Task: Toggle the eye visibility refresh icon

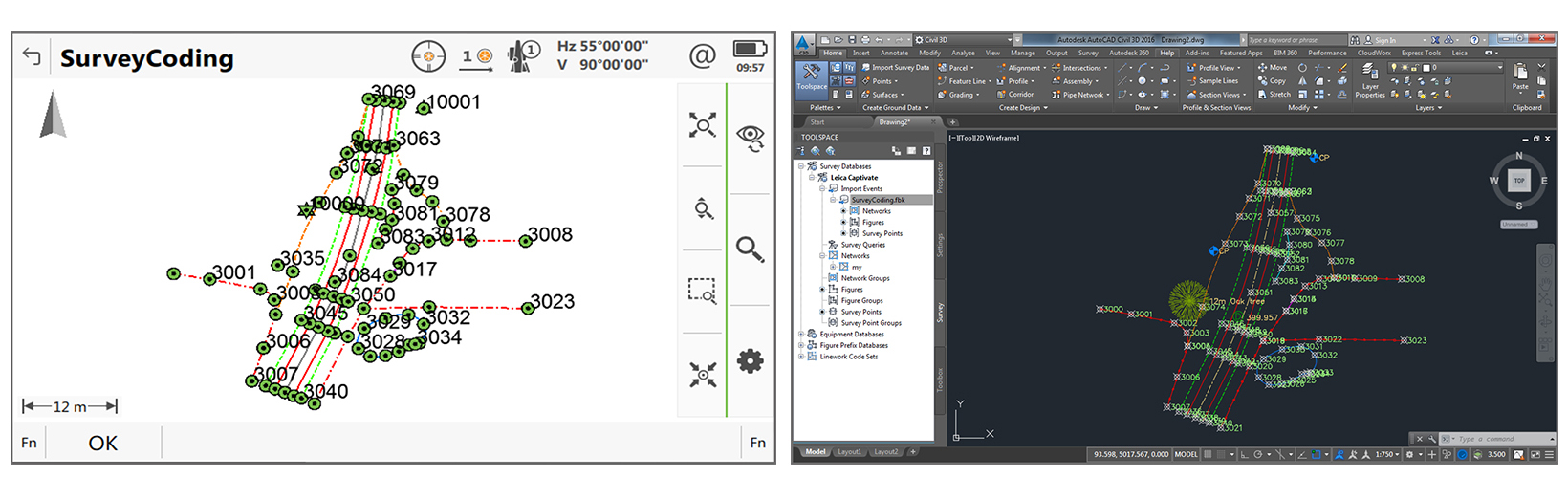Action: 751,138
